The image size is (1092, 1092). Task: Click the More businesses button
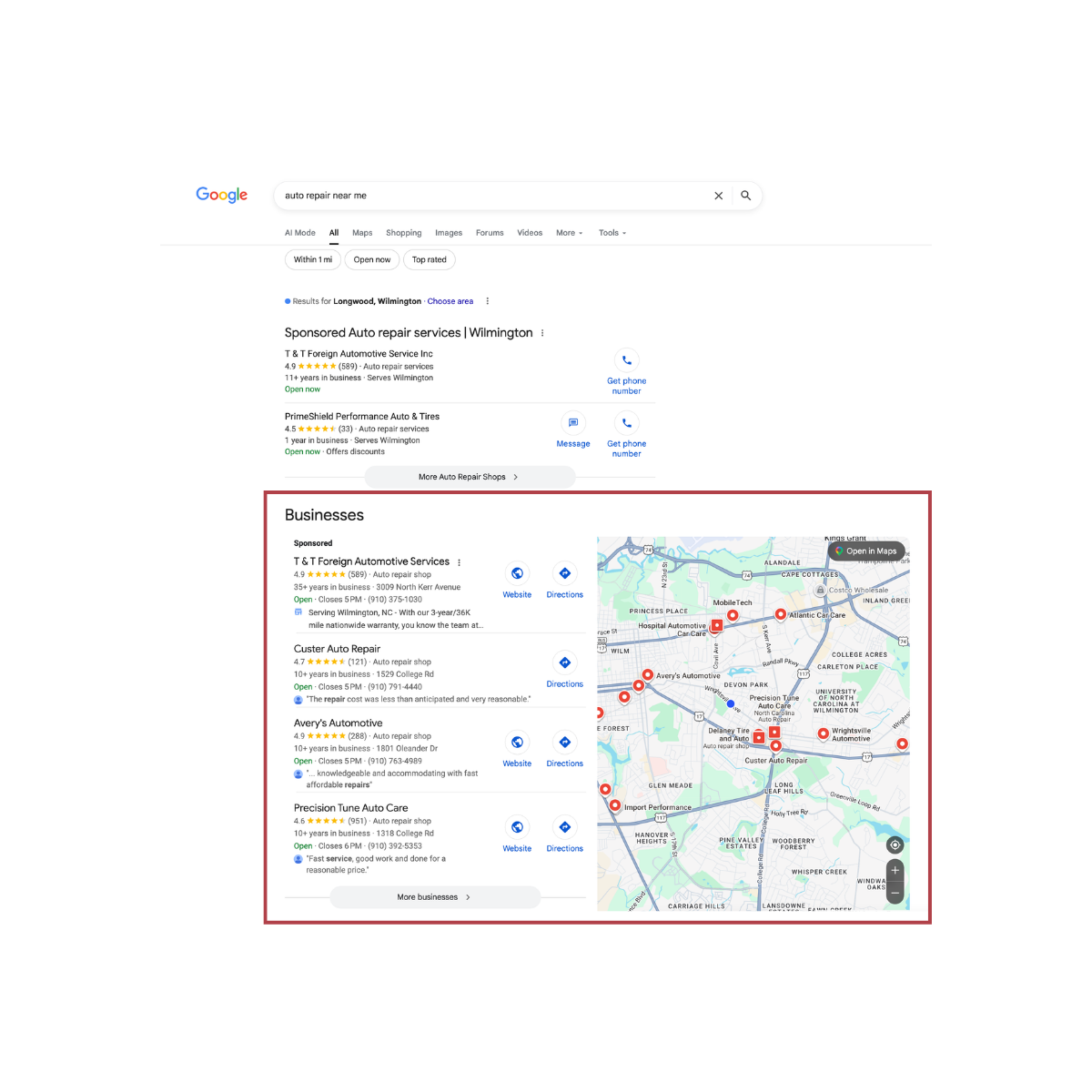point(434,897)
